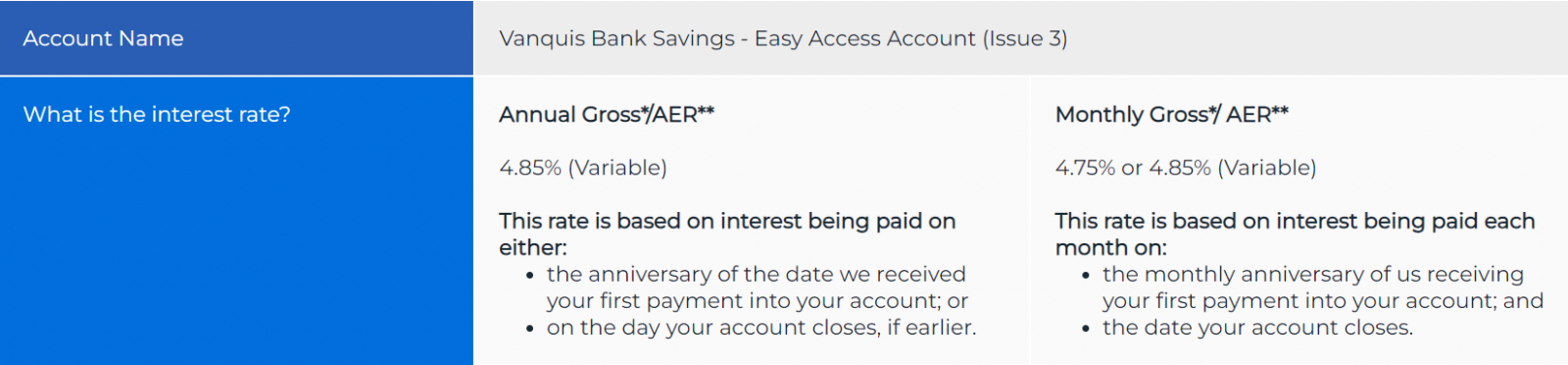The width and height of the screenshot is (1568, 365).
Task: Click 'your first payment into your account; or' line
Action: click(x=758, y=301)
